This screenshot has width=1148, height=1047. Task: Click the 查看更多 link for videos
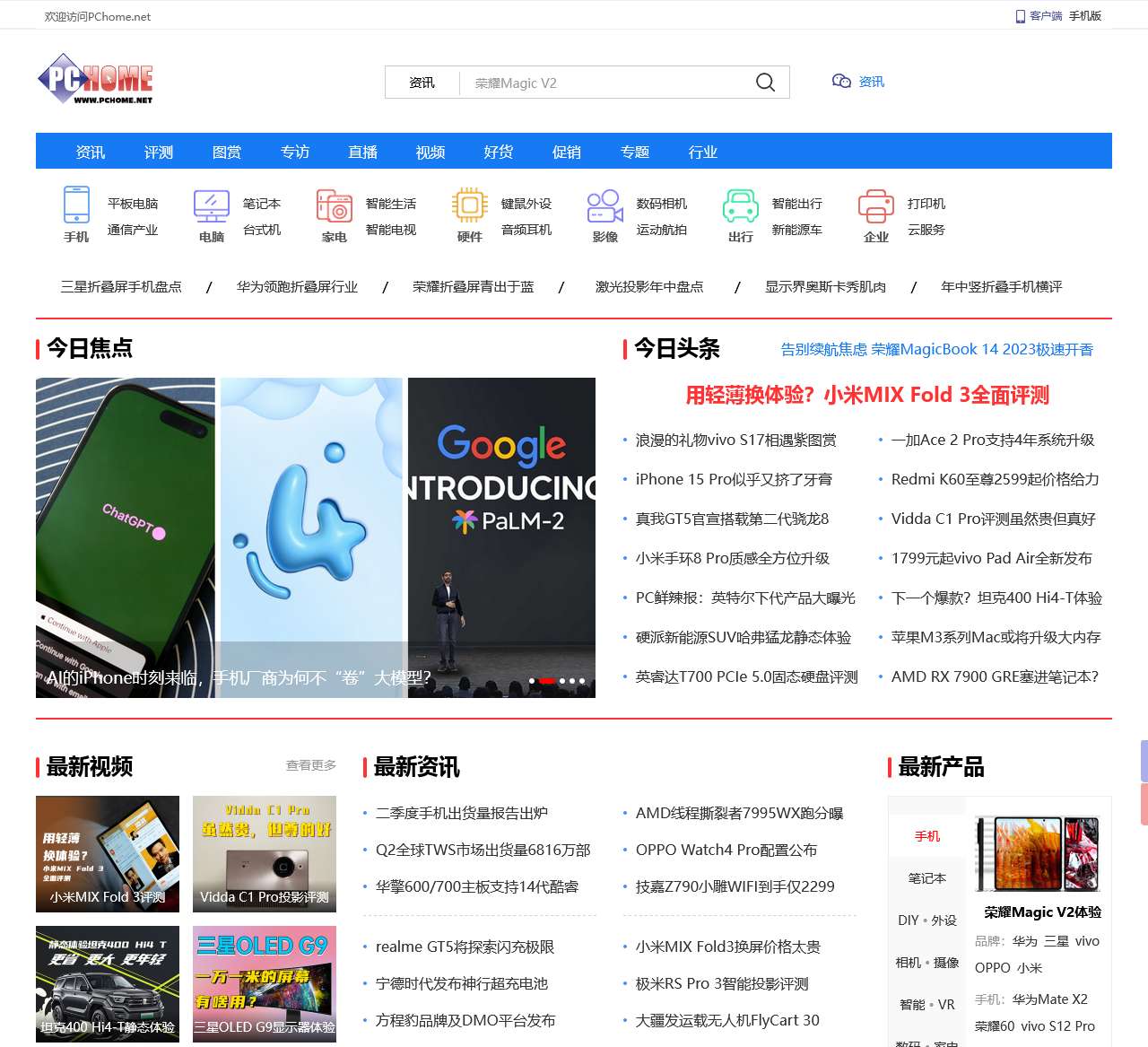coord(310,765)
